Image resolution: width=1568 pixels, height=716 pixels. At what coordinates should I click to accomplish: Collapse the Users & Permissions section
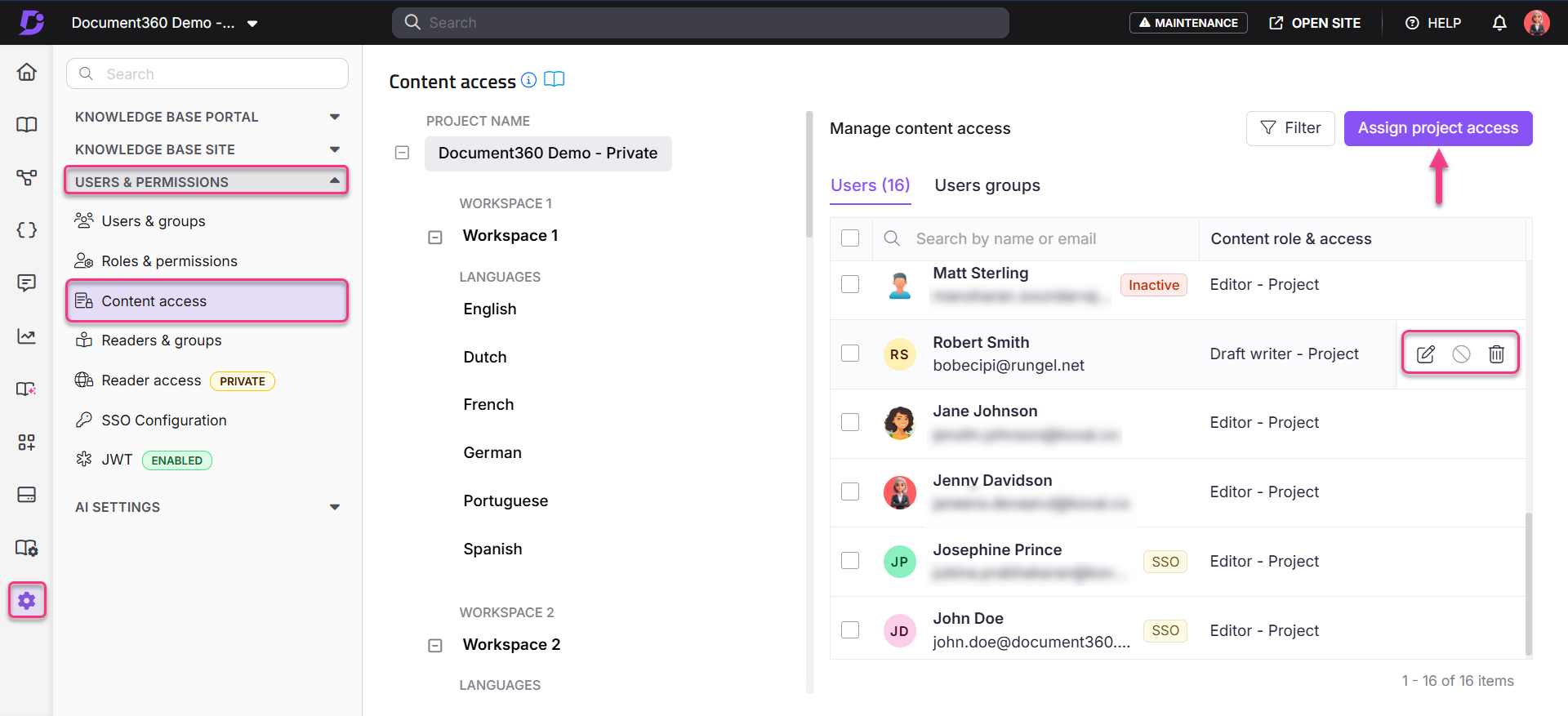[x=207, y=181]
